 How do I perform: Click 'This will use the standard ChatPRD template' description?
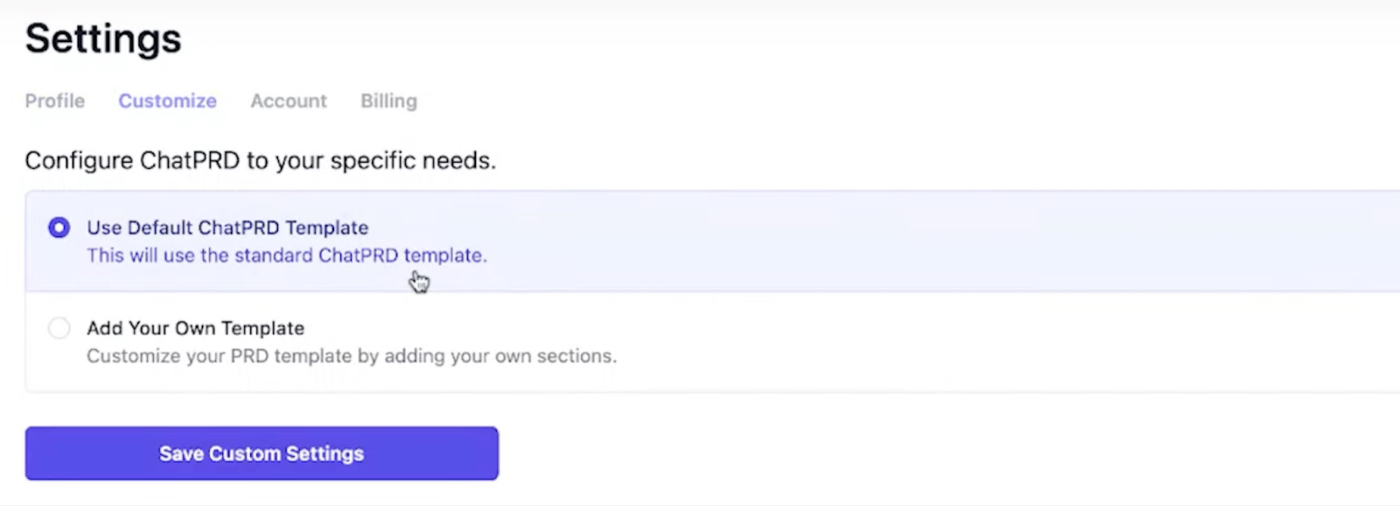pyautogui.click(x=286, y=256)
